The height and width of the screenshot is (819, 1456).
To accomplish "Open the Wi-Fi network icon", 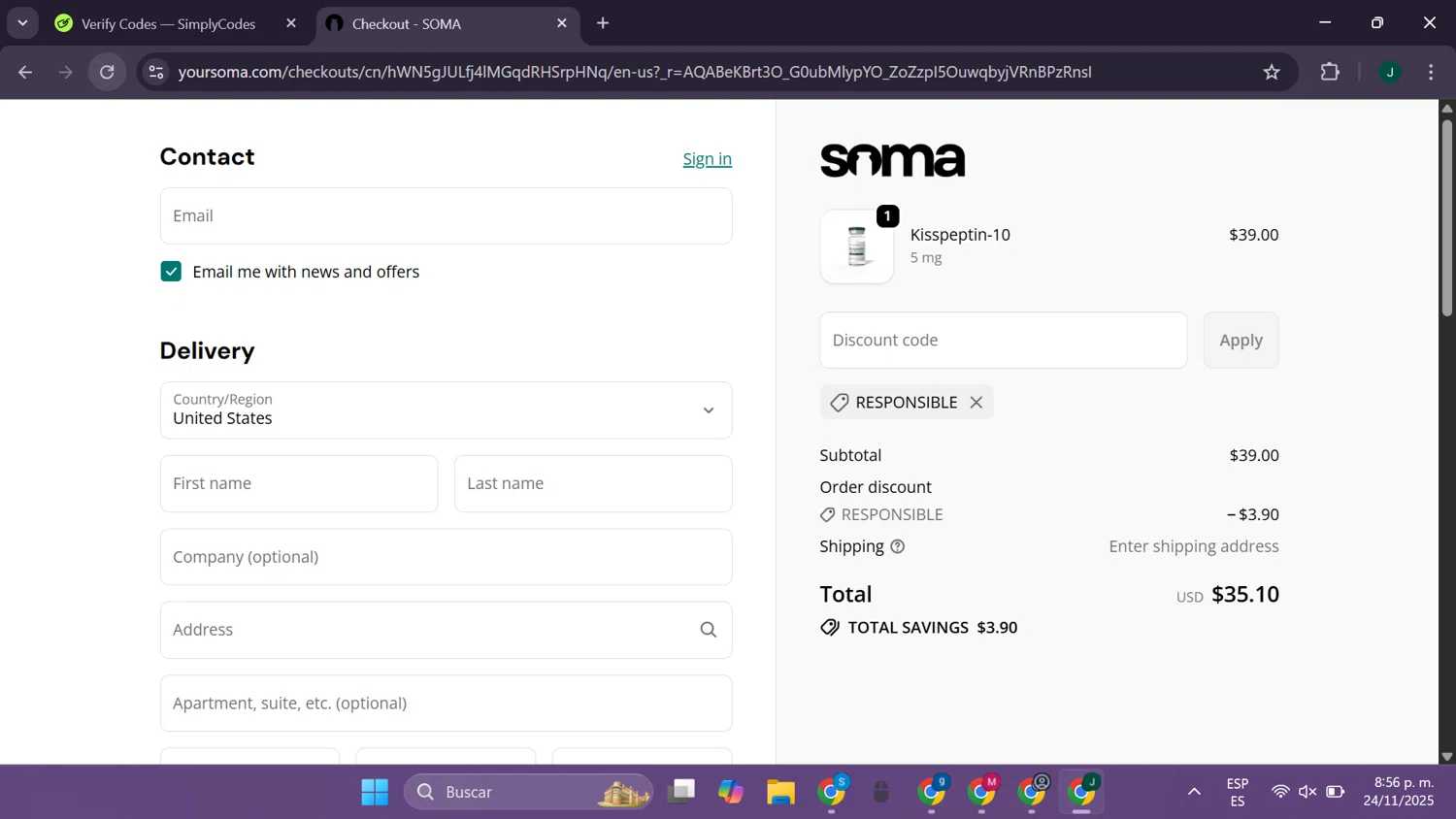I will tap(1280, 792).
